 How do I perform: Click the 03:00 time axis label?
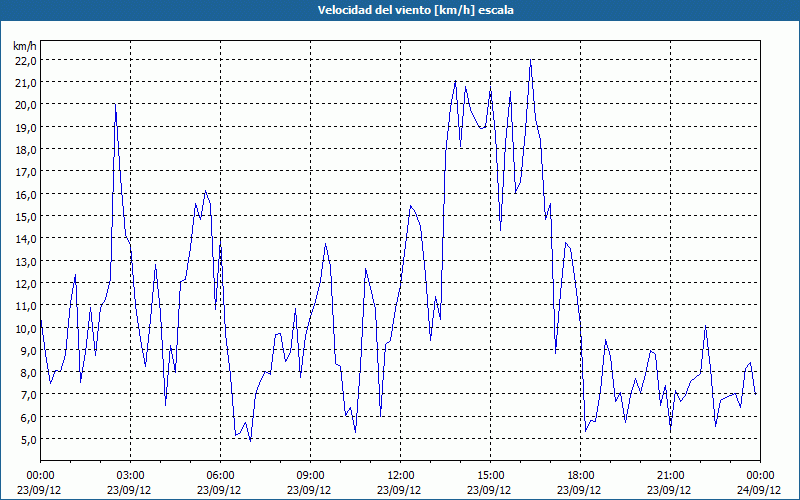131,476
